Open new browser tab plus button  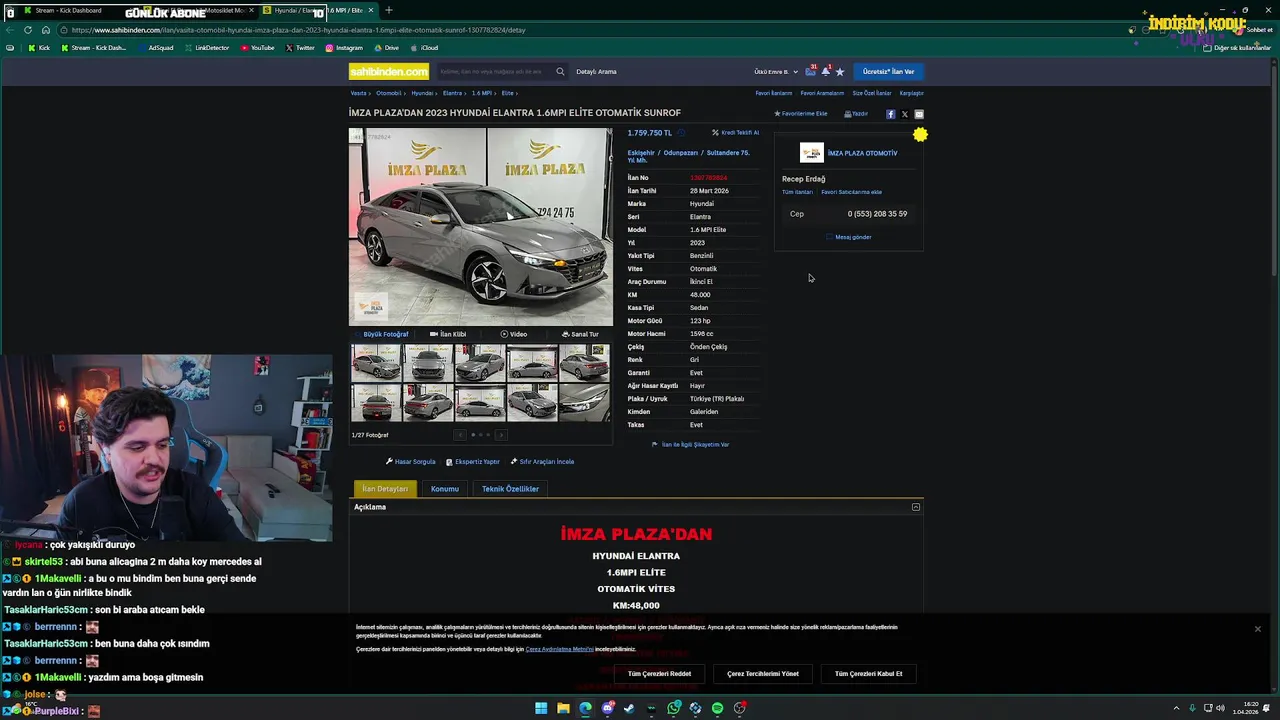pyautogui.click(x=389, y=10)
